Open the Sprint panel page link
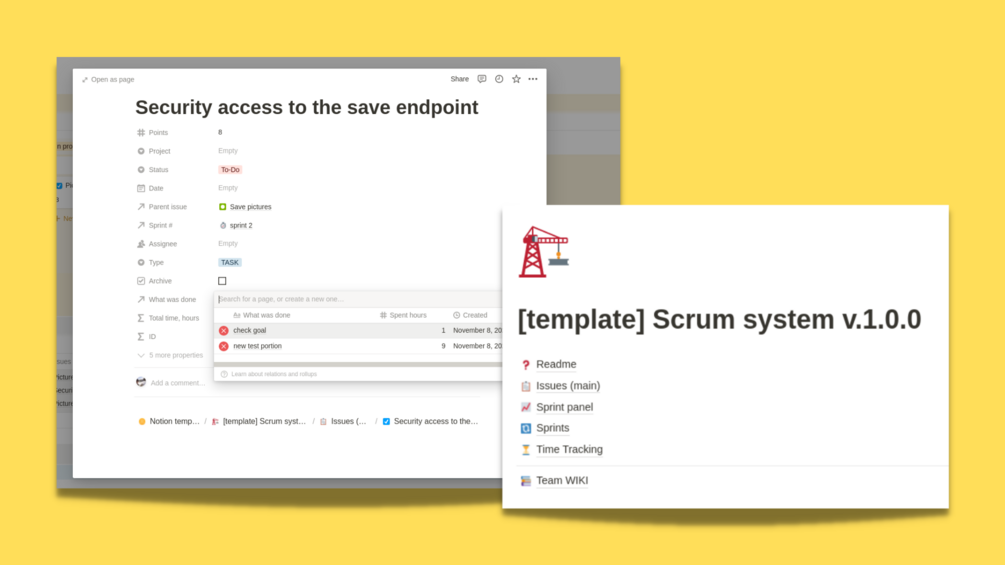Image resolution: width=1005 pixels, height=565 pixels. [x=565, y=407]
